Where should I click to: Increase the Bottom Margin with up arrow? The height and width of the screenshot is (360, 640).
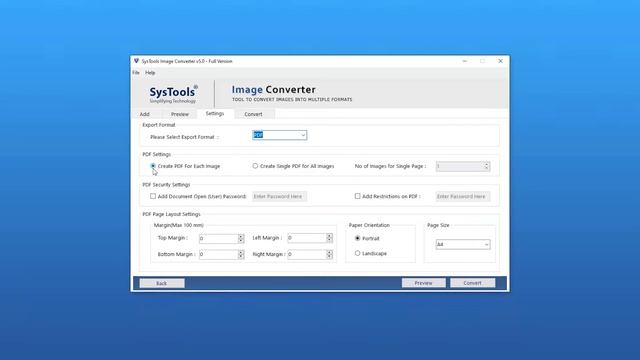coord(241,252)
